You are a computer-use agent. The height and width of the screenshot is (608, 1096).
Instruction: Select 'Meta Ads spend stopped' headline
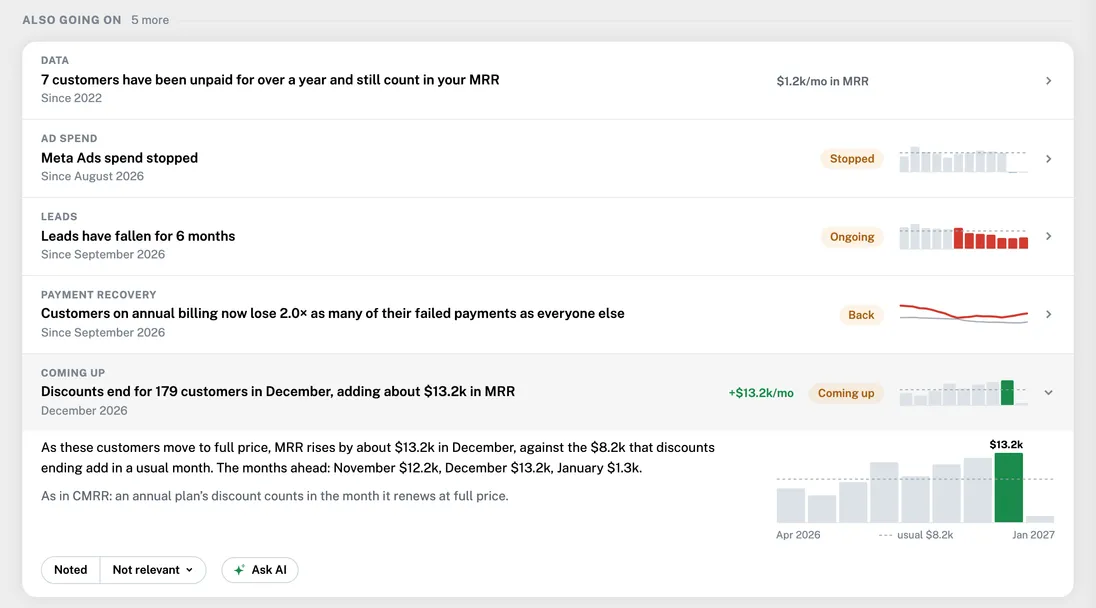click(x=120, y=158)
